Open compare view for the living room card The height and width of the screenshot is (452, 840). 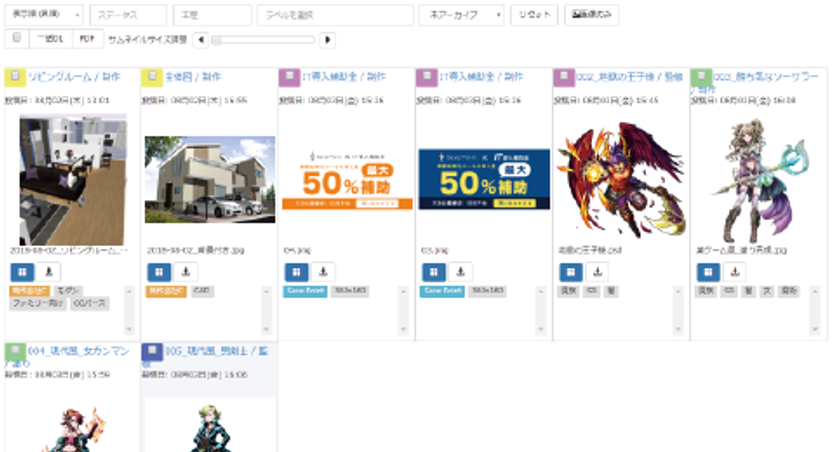(22, 272)
